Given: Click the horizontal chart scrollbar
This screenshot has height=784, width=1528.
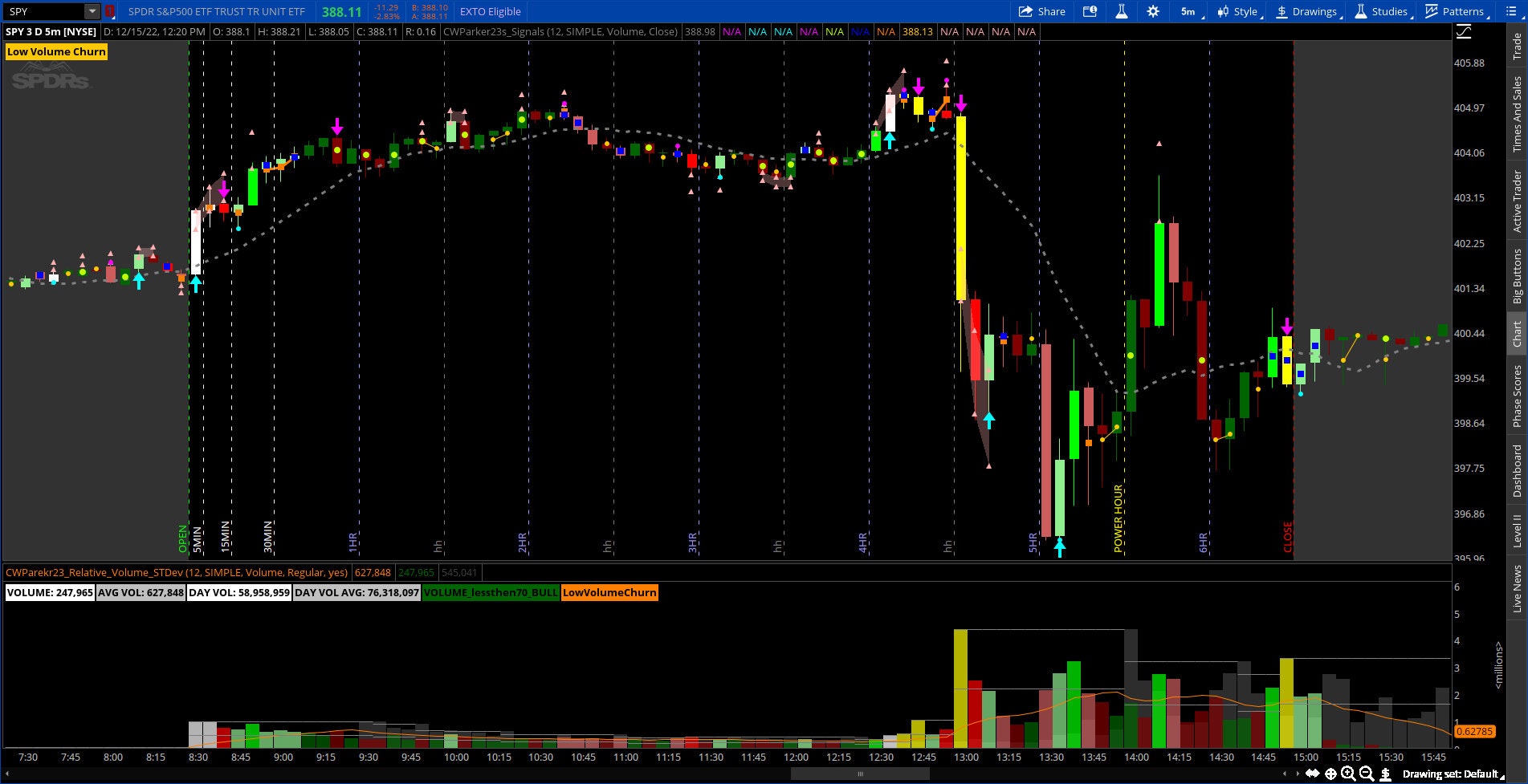Looking at the screenshot, I should [x=859, y=772].
